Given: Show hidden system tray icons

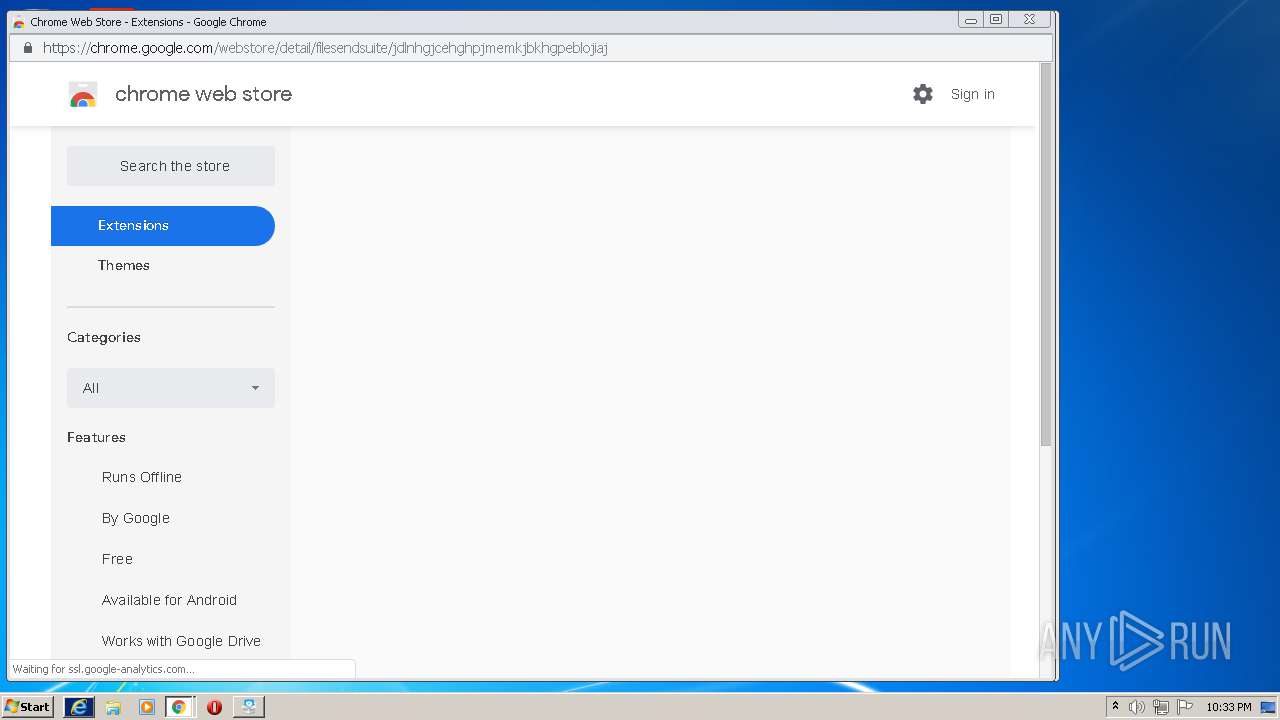Looking at the screenshot, I should pyautogui.click(x=1115, y=707).
